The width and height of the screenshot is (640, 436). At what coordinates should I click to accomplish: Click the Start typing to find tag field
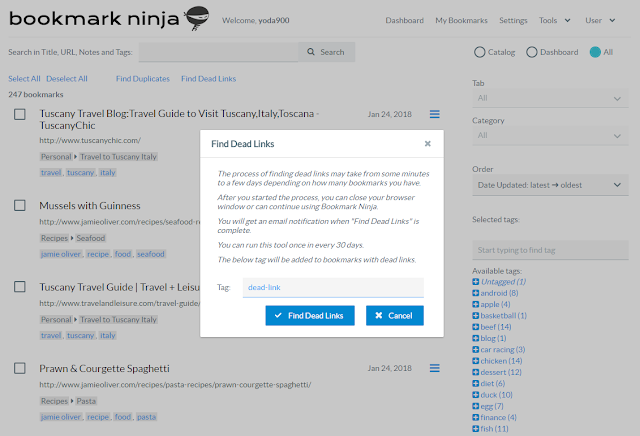coord(550,250)
